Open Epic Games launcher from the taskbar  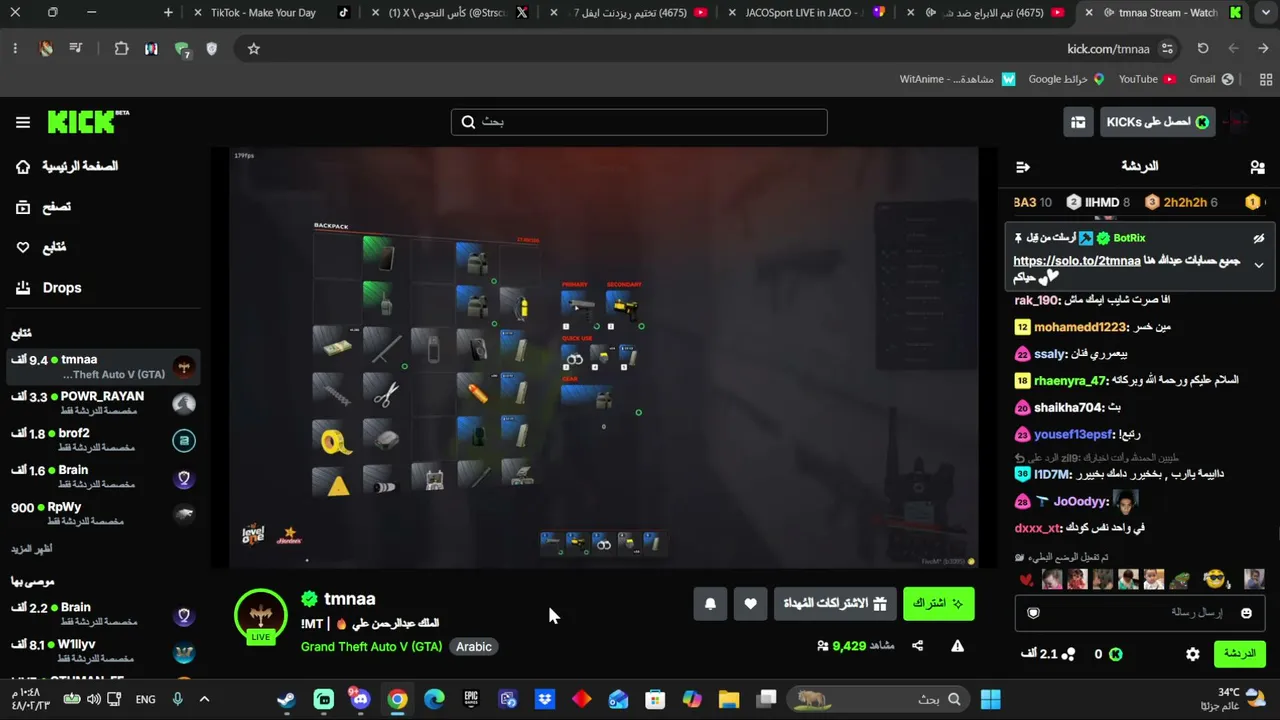pos(471,699)
